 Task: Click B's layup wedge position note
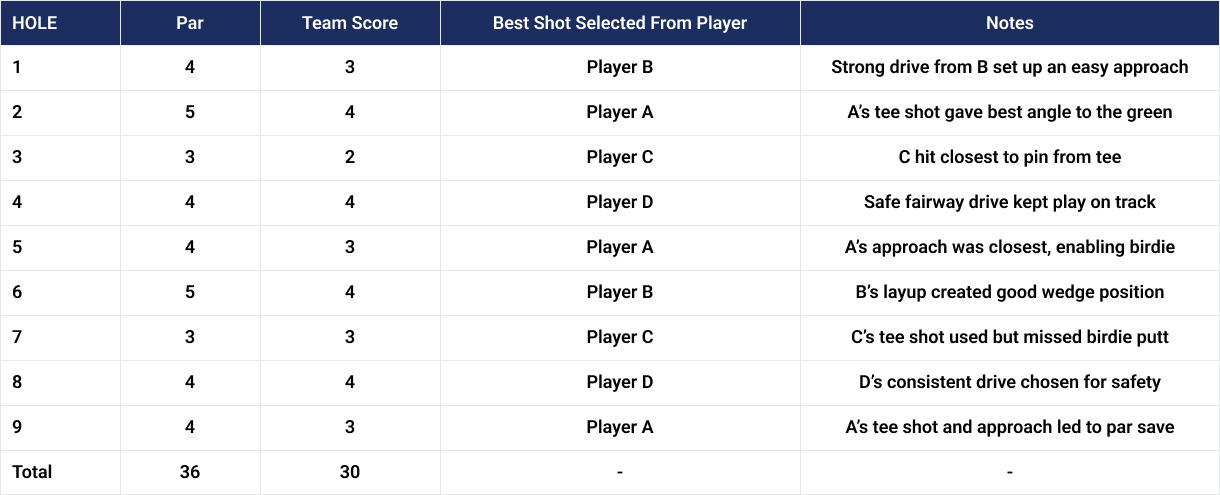click(1009, 292)
